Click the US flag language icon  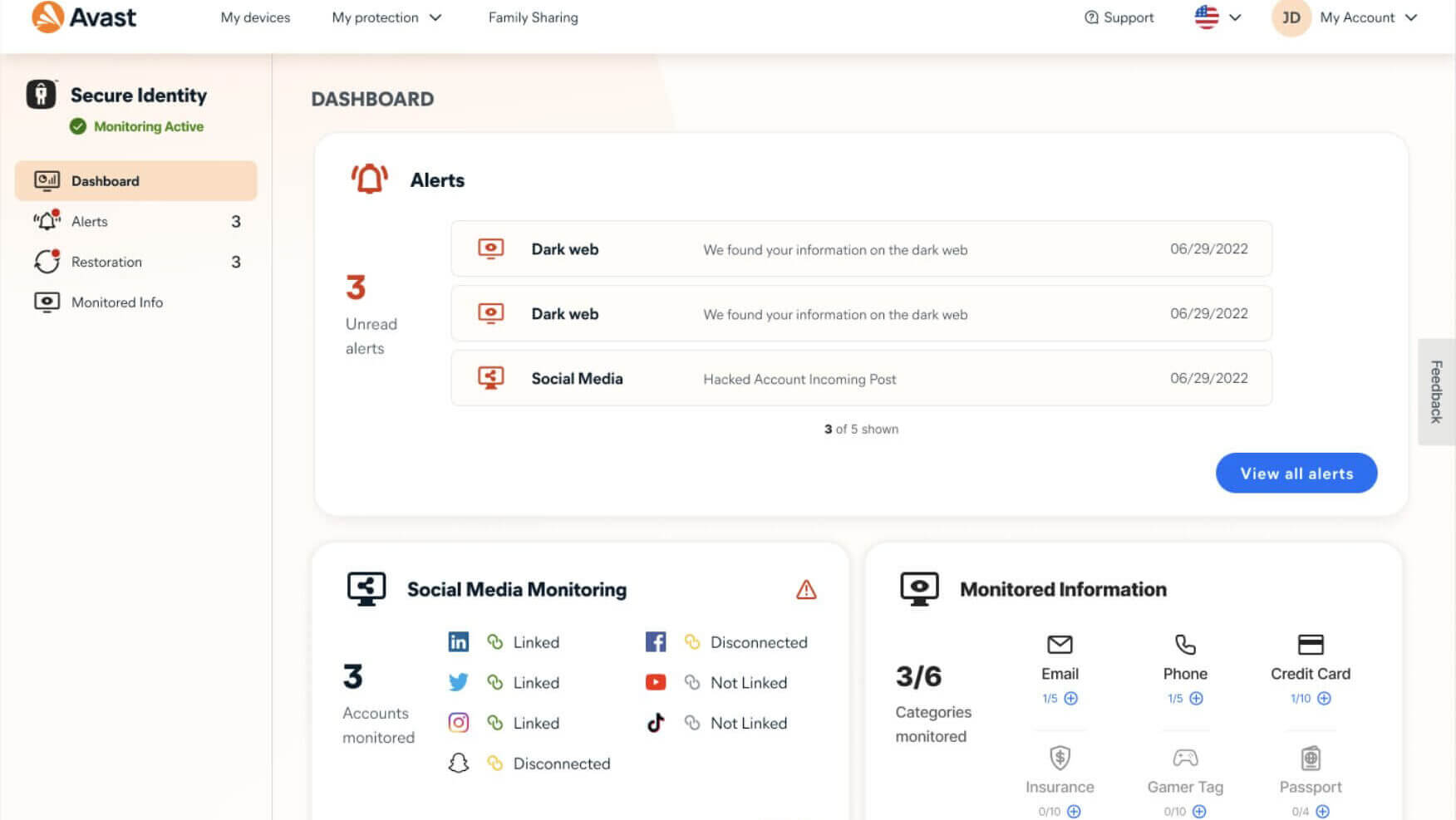pyautogui.click(x=1207, y=17)
